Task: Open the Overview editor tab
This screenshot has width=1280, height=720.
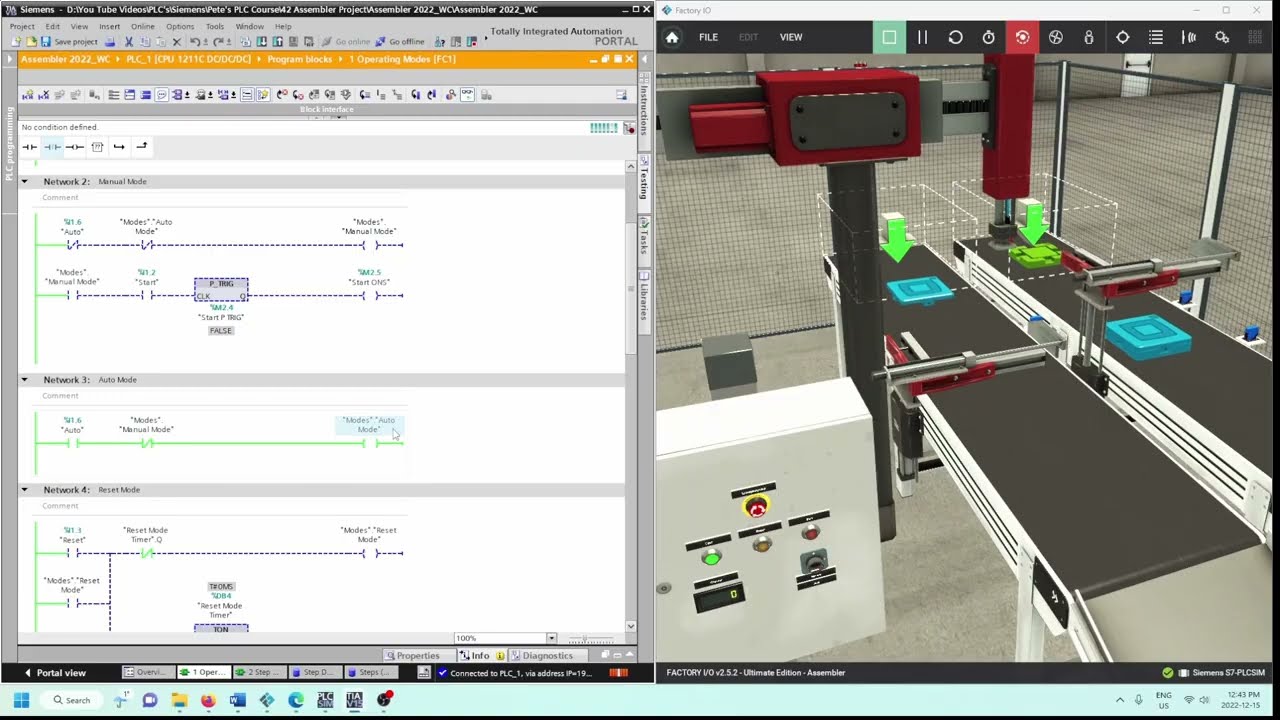Action: click(148, 673)
